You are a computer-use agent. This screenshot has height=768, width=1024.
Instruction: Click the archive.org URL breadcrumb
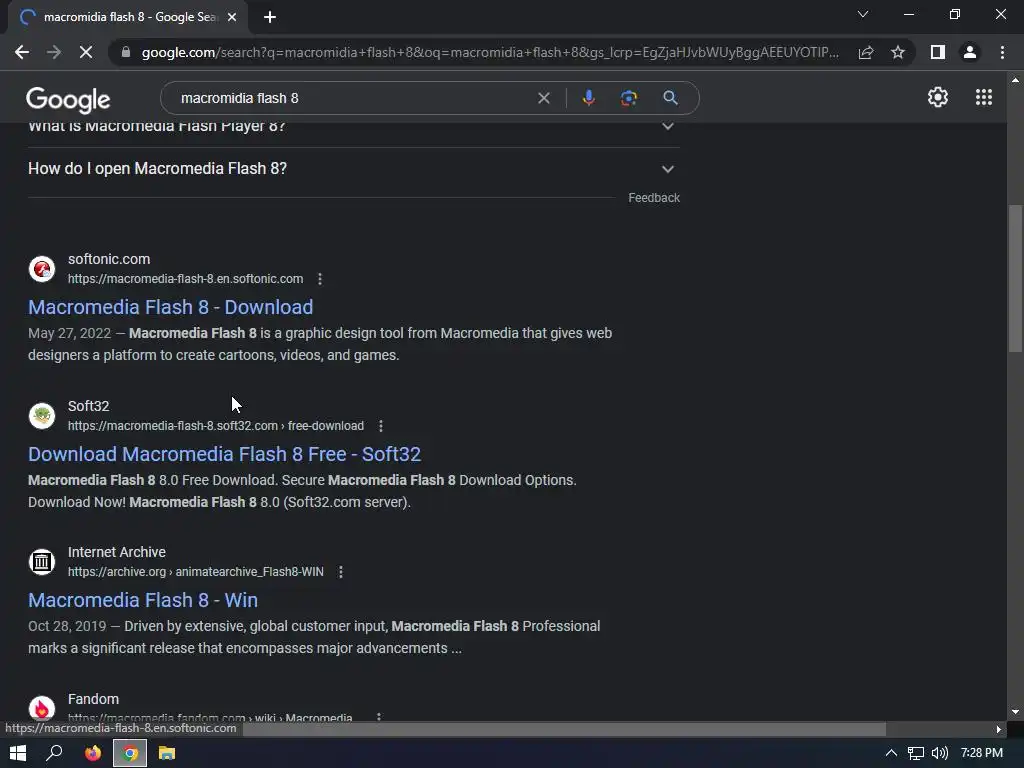tap(195, 572)
